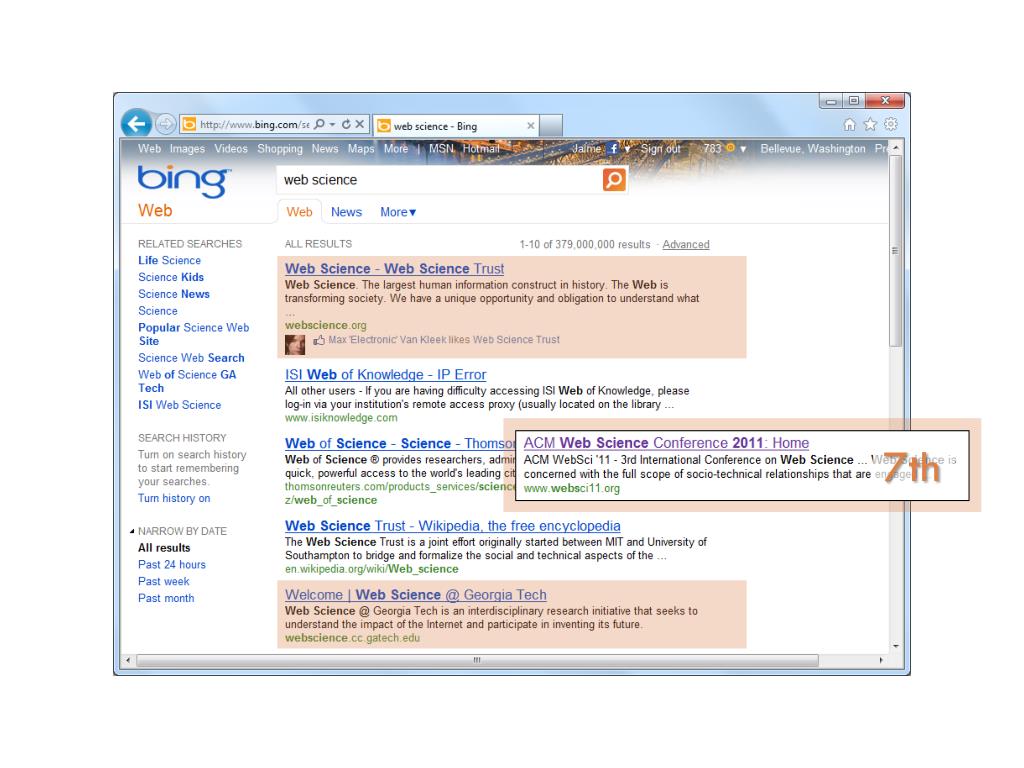
Task: Collapse the Narrow By Date section triangle
Action: point(132,532)
